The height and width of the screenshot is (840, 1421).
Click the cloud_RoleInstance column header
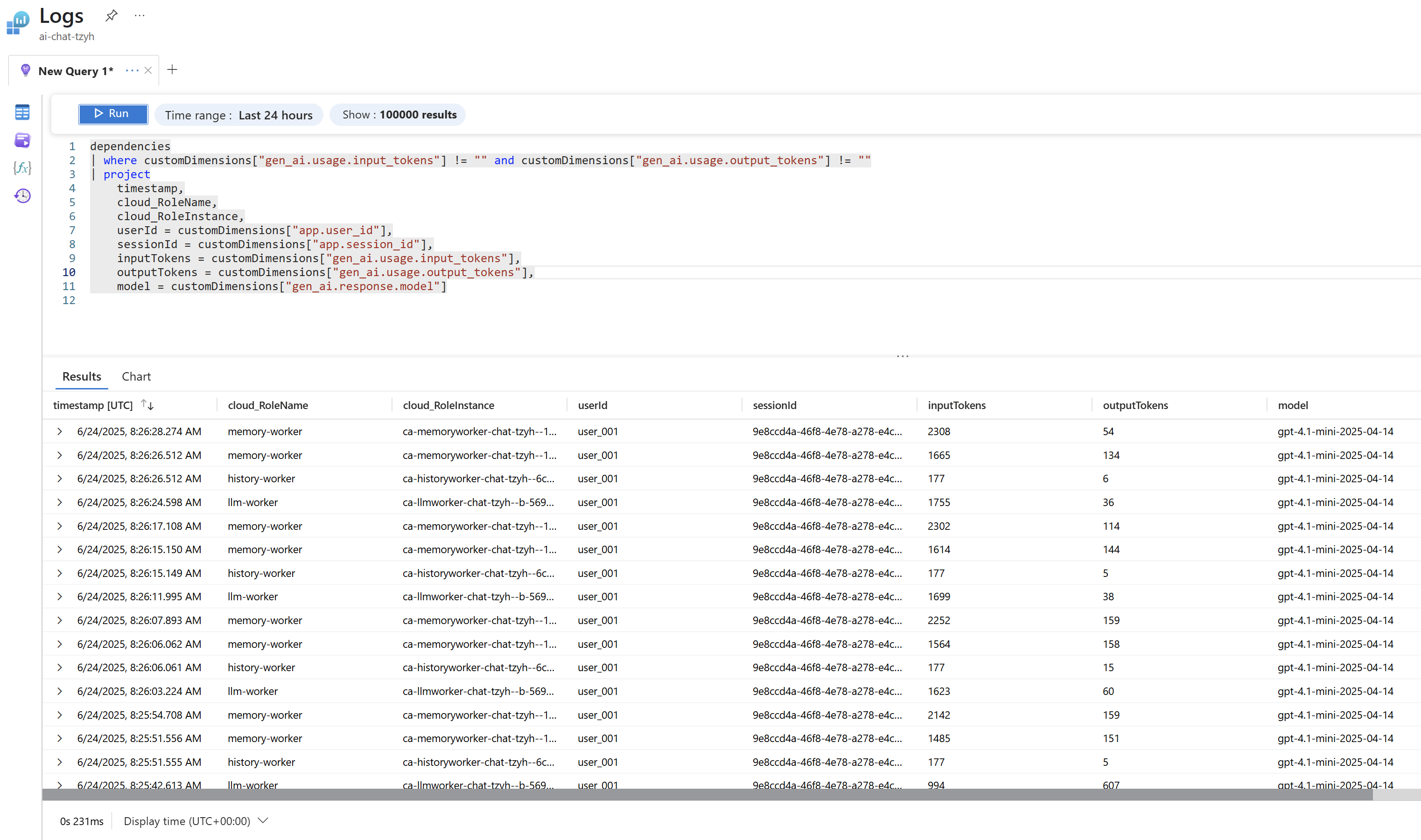pyautogui.click(x=448, y=405)
